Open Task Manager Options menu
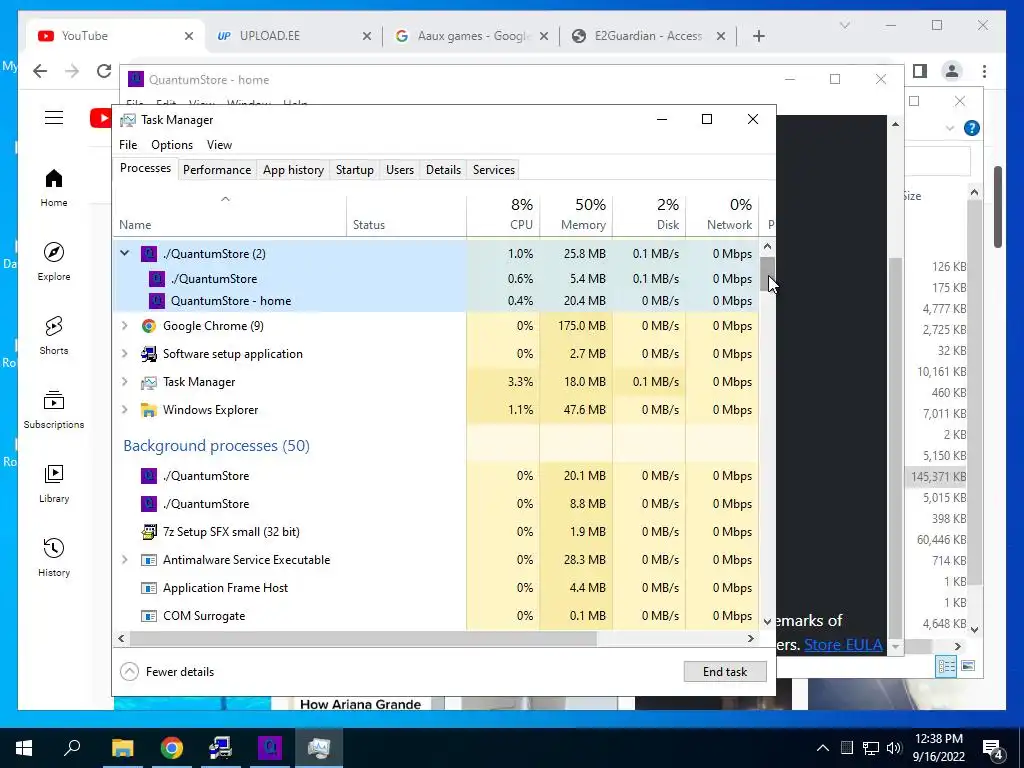Viewport: 1024px width, 768px height. pos(172,145)
